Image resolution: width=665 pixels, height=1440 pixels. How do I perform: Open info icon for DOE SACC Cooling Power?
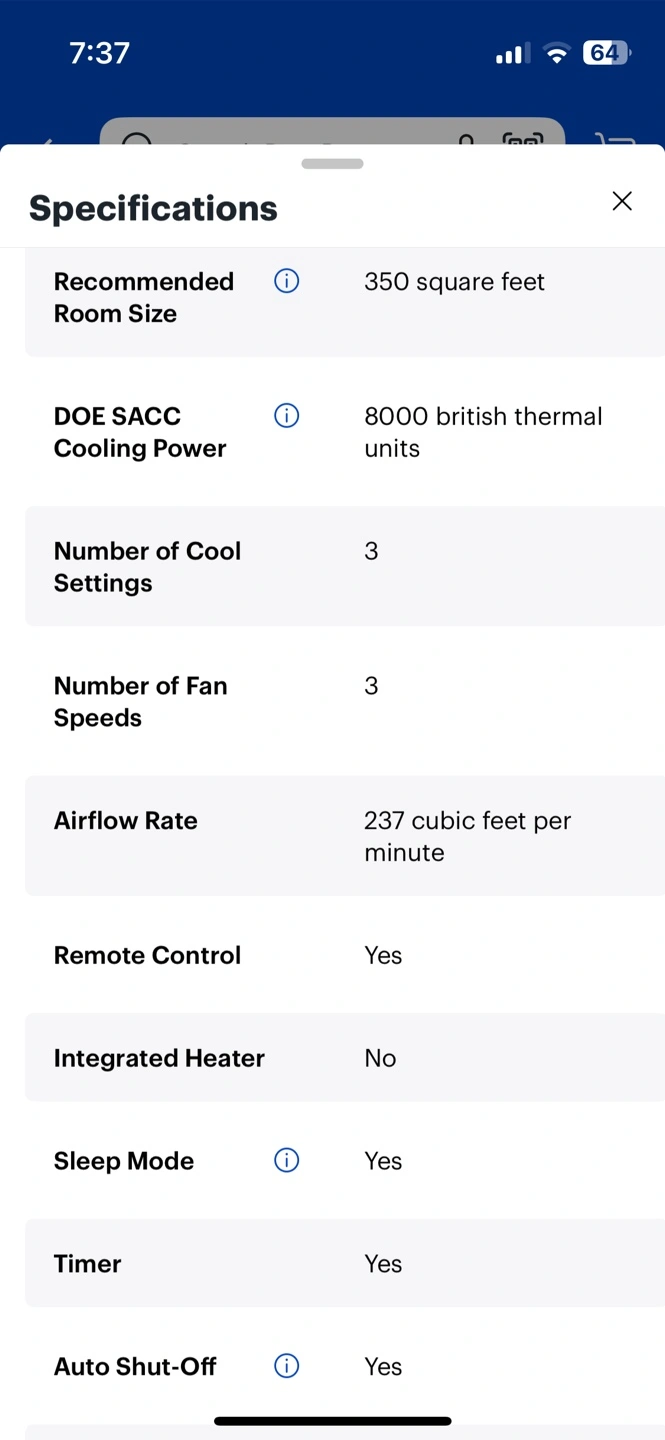pos(287,416)
